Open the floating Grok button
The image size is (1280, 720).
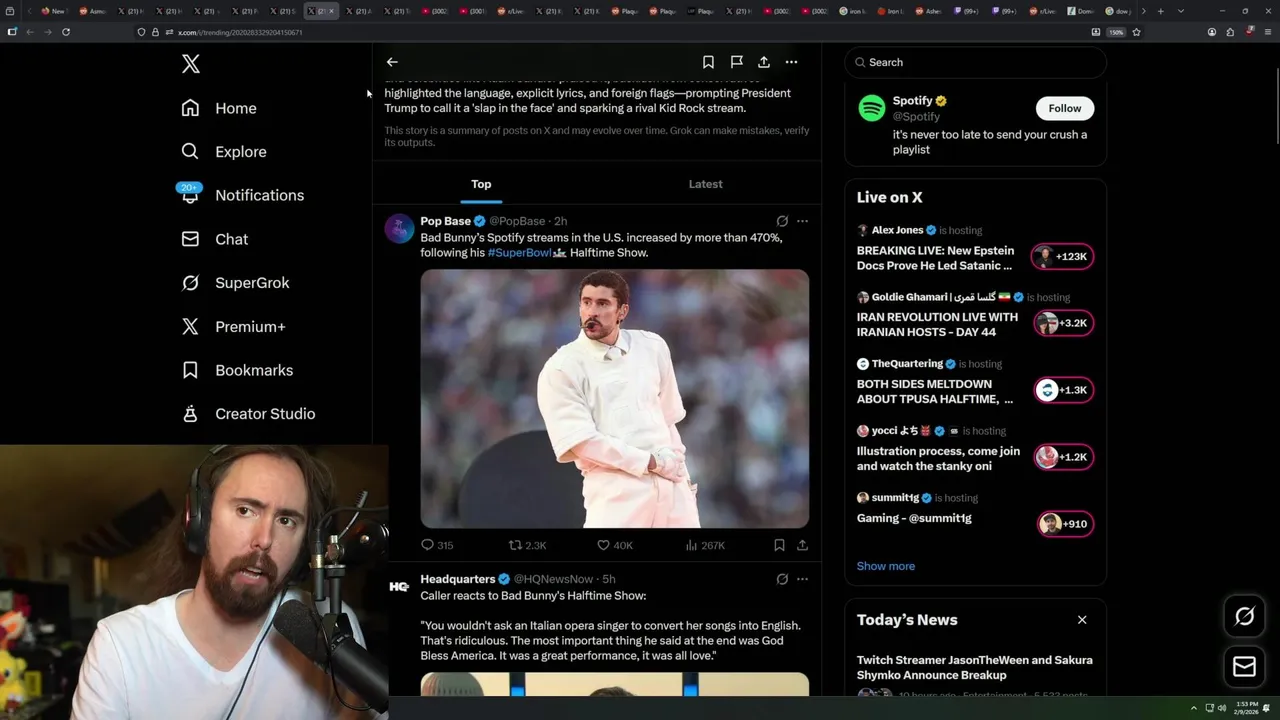click(1244, 617)
